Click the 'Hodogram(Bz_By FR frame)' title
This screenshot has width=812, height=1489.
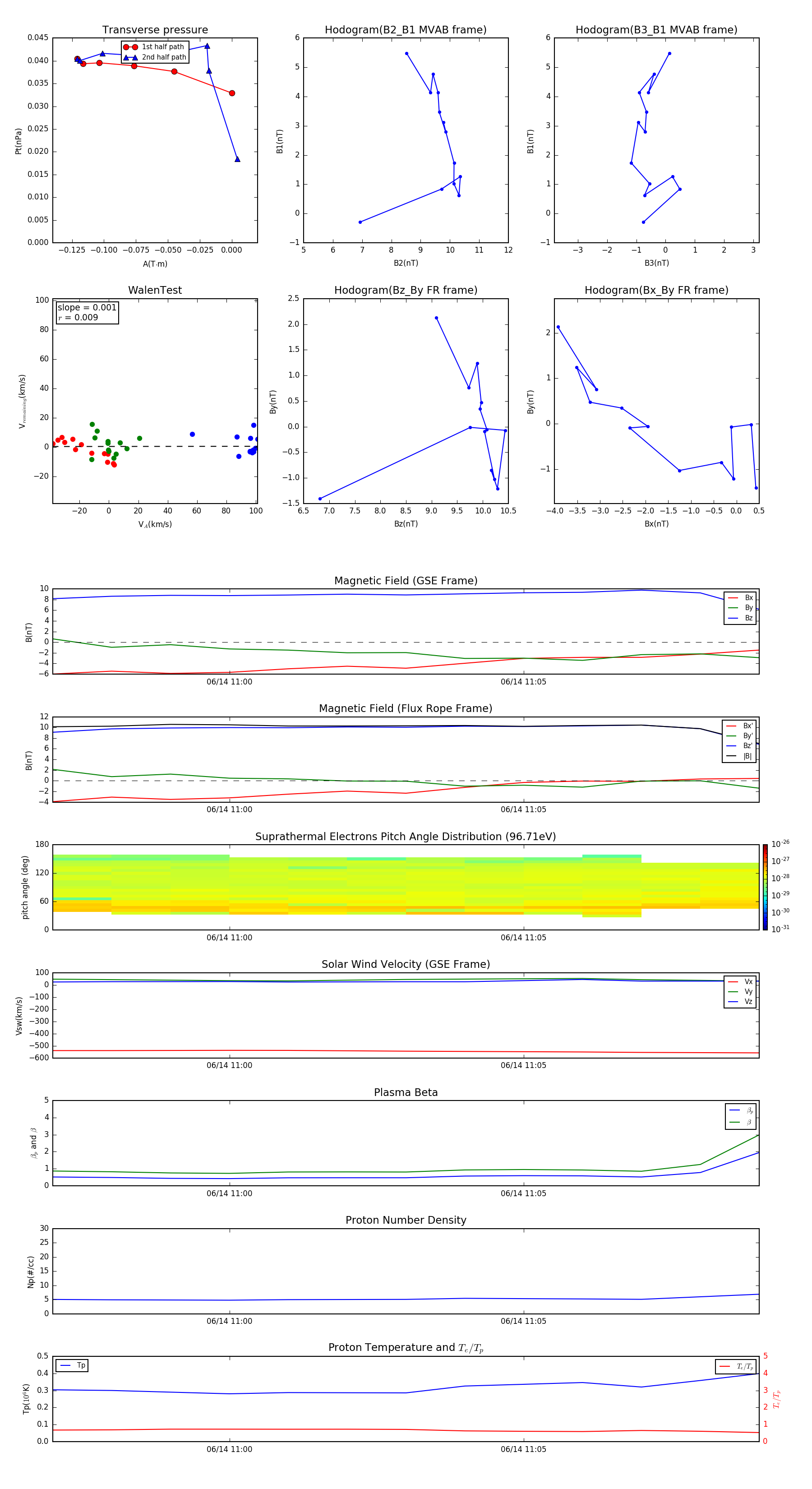(406, 290)
